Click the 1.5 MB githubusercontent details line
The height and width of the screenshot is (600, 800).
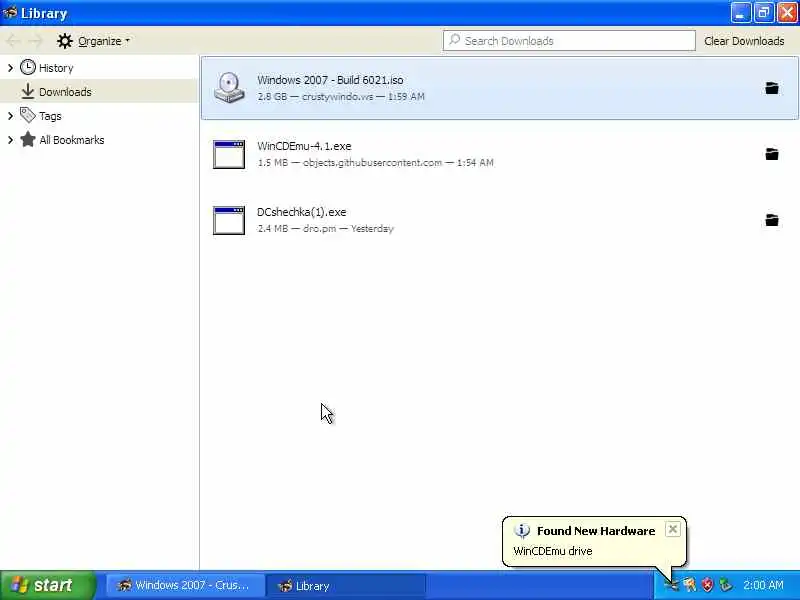coord(376,162)
